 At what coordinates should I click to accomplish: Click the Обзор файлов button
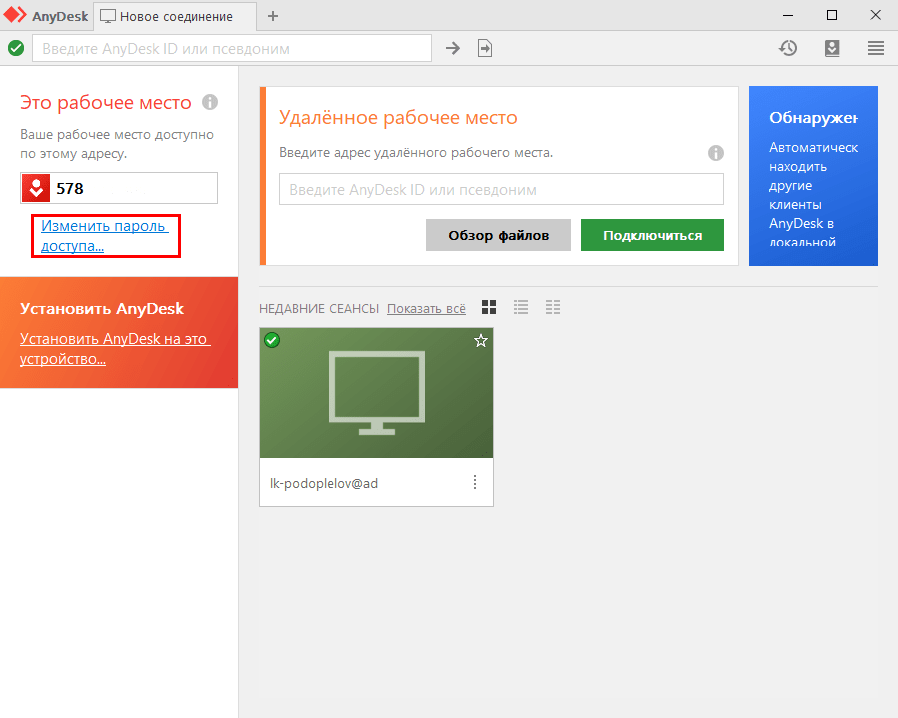pyautogui.click(x=498, y=235)
